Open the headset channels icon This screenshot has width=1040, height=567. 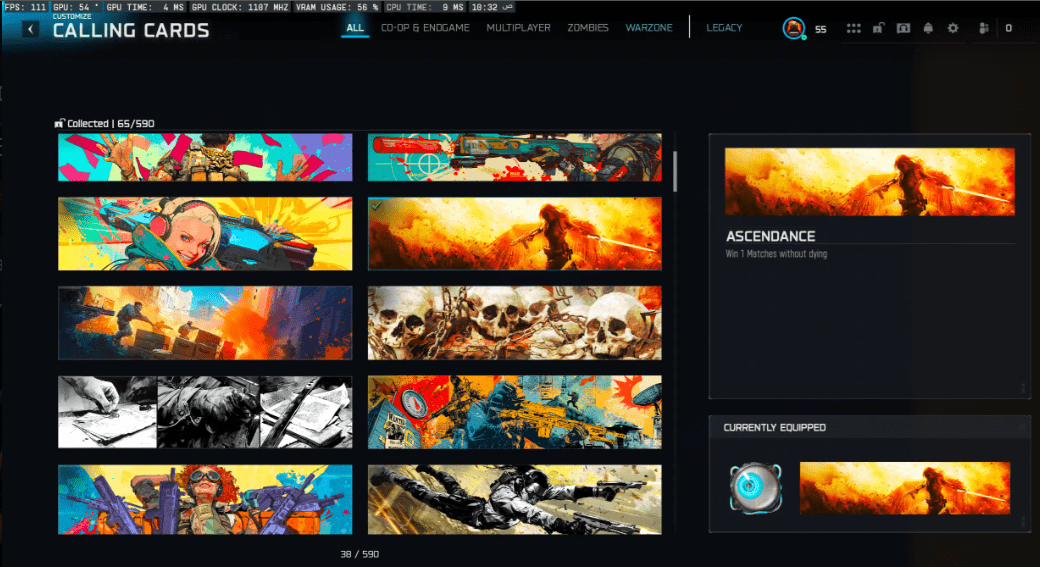[902, 28]
